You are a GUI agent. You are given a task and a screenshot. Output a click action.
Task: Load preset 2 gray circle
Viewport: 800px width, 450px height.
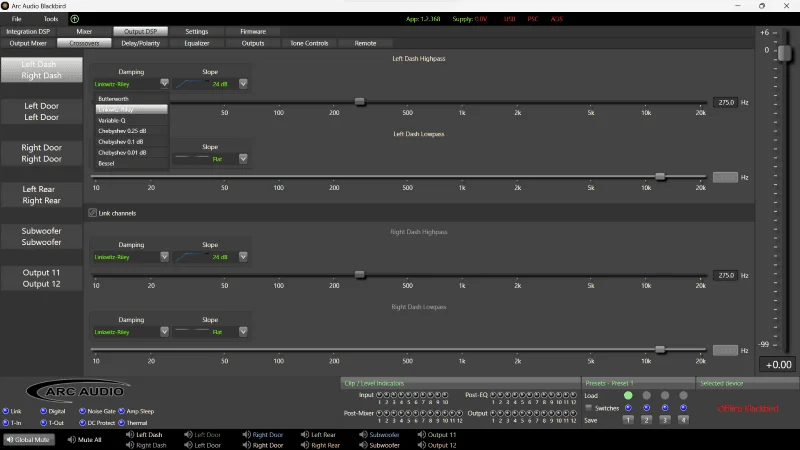[646, 395]
